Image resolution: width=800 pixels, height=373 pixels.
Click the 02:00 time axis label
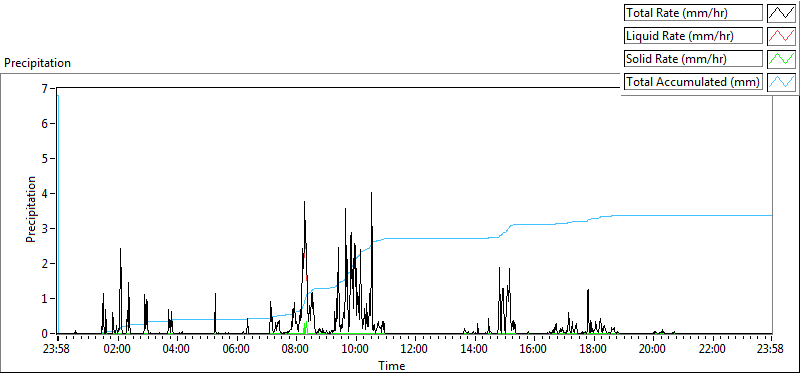118,350
